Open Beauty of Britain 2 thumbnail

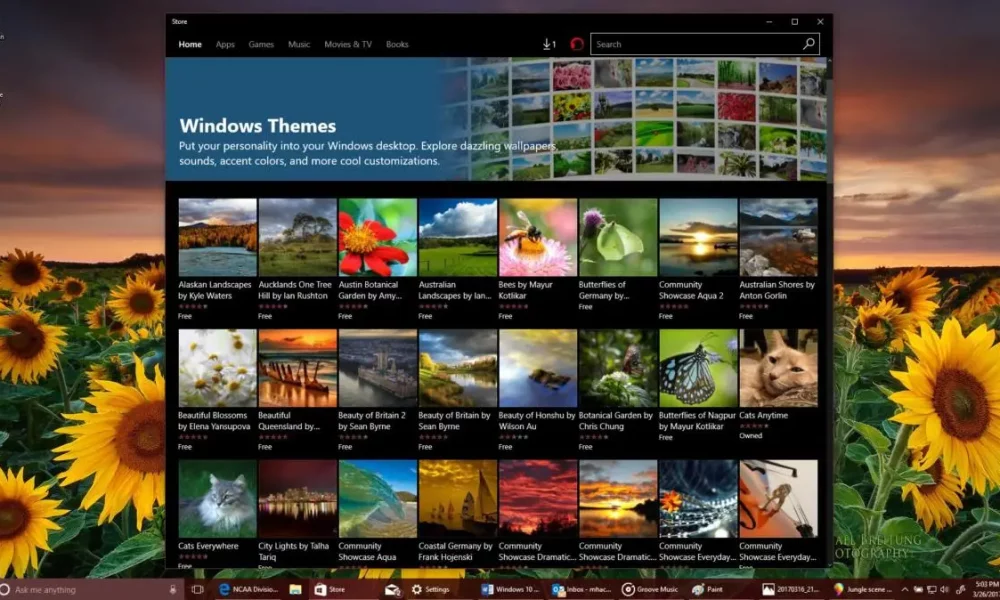click(378, 368)
